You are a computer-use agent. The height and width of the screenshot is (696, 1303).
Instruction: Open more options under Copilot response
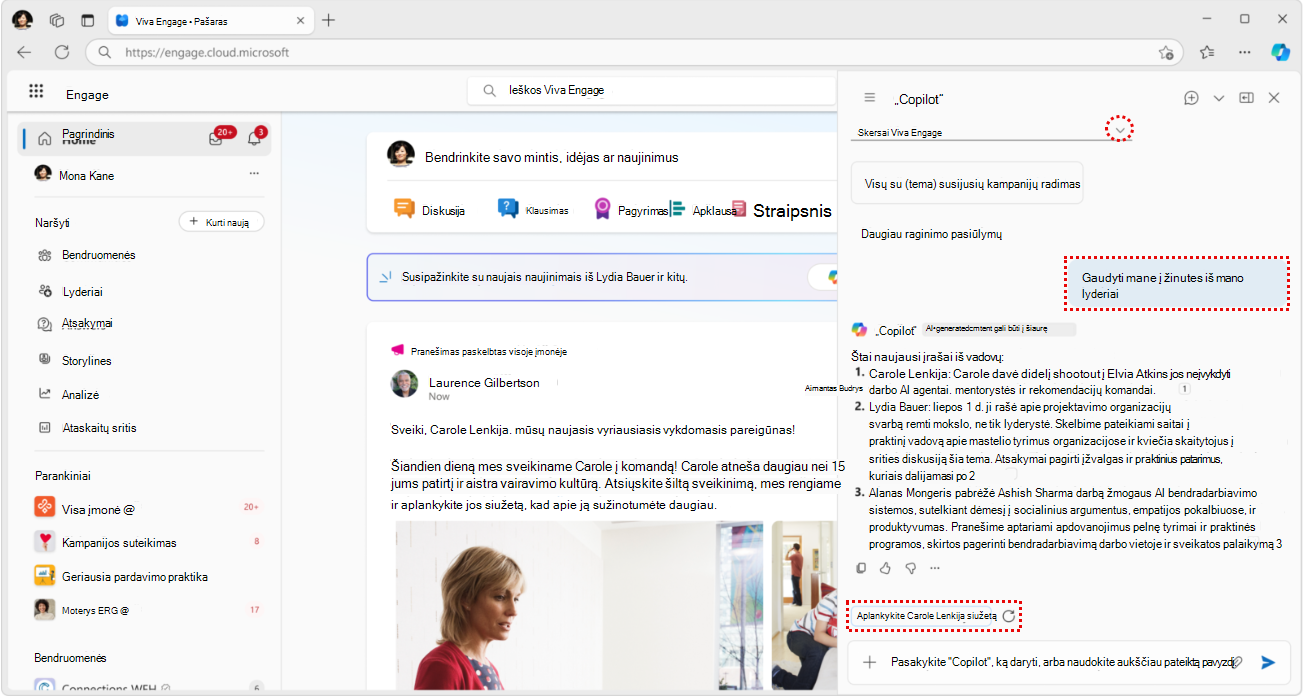[x=935, y=568]
